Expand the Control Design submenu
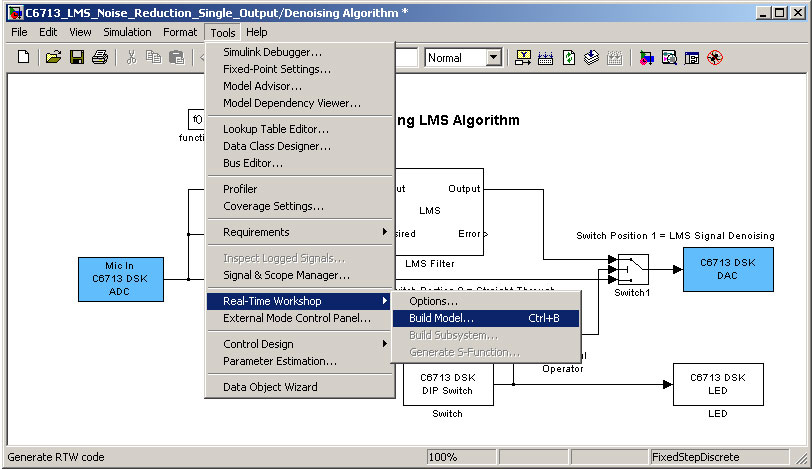This screenshot has width=812, height=469. click(x=300, y=344)
